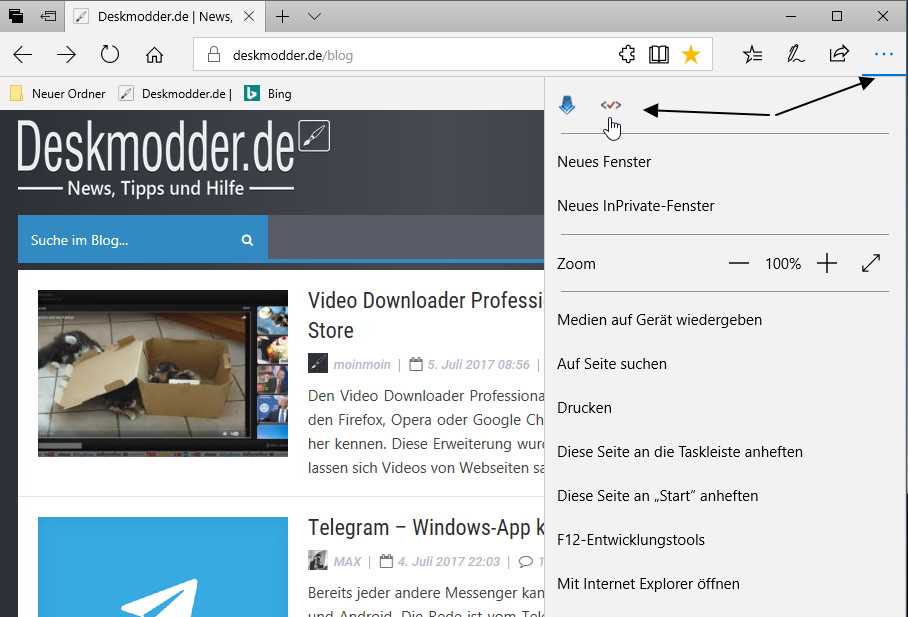Reload the page with the refresh icon

tap(109, 55)
